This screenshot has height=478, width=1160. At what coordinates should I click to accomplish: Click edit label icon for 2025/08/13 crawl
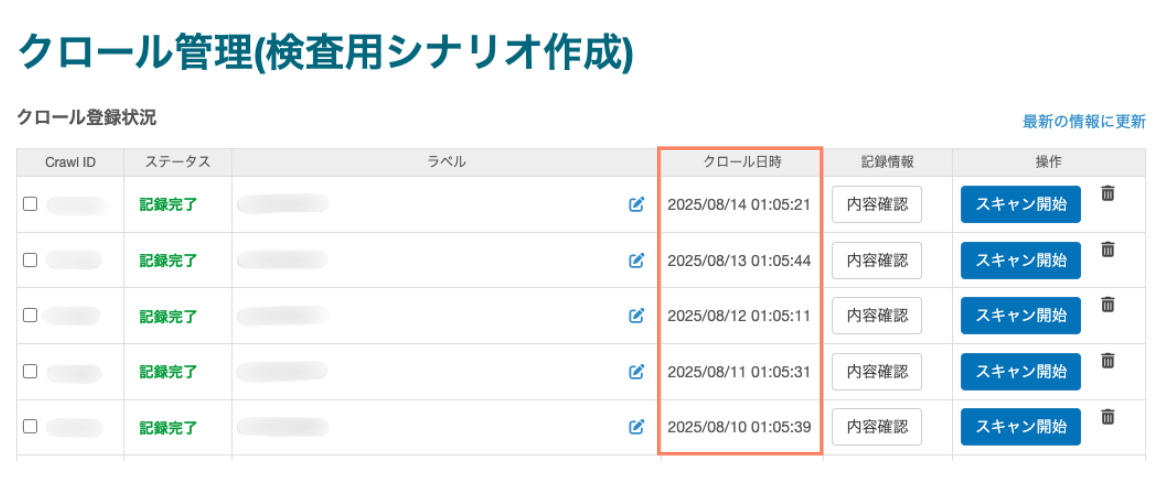tap(636, 260)
